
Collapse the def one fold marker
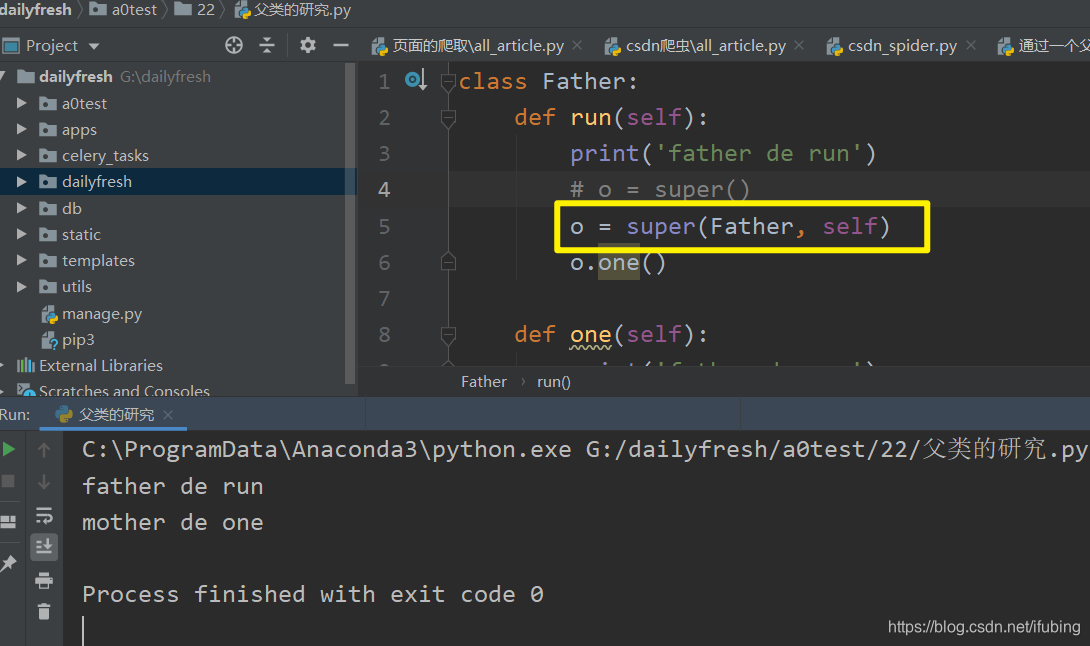click(448, 335)
